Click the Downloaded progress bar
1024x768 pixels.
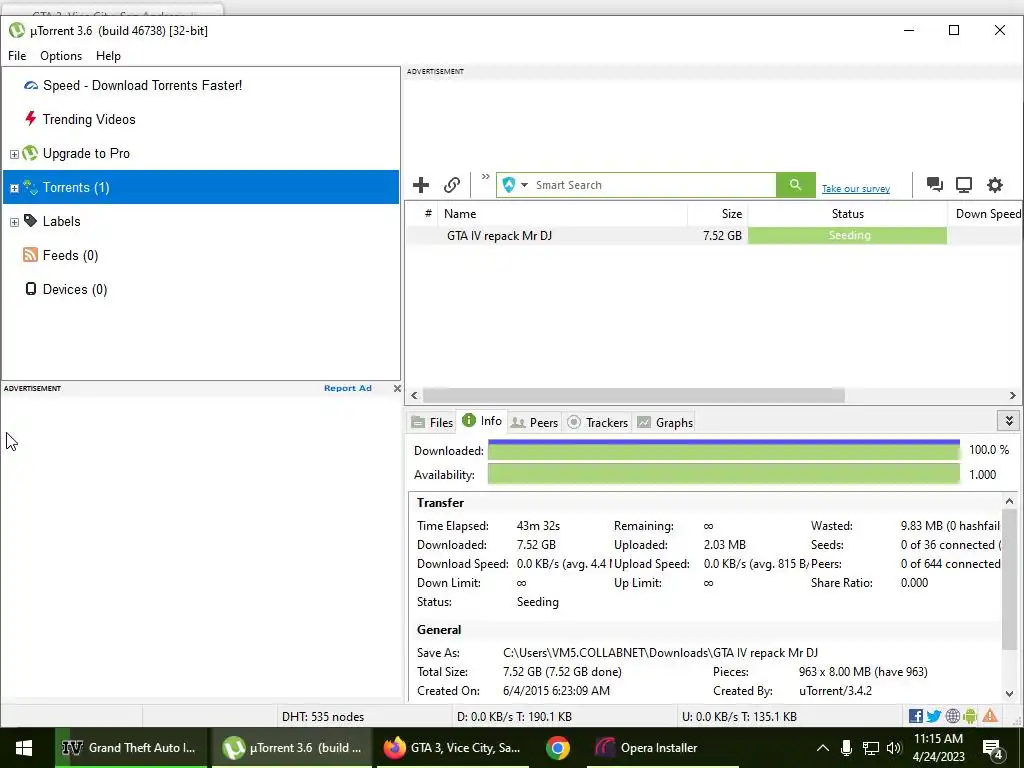click(724, 451)
